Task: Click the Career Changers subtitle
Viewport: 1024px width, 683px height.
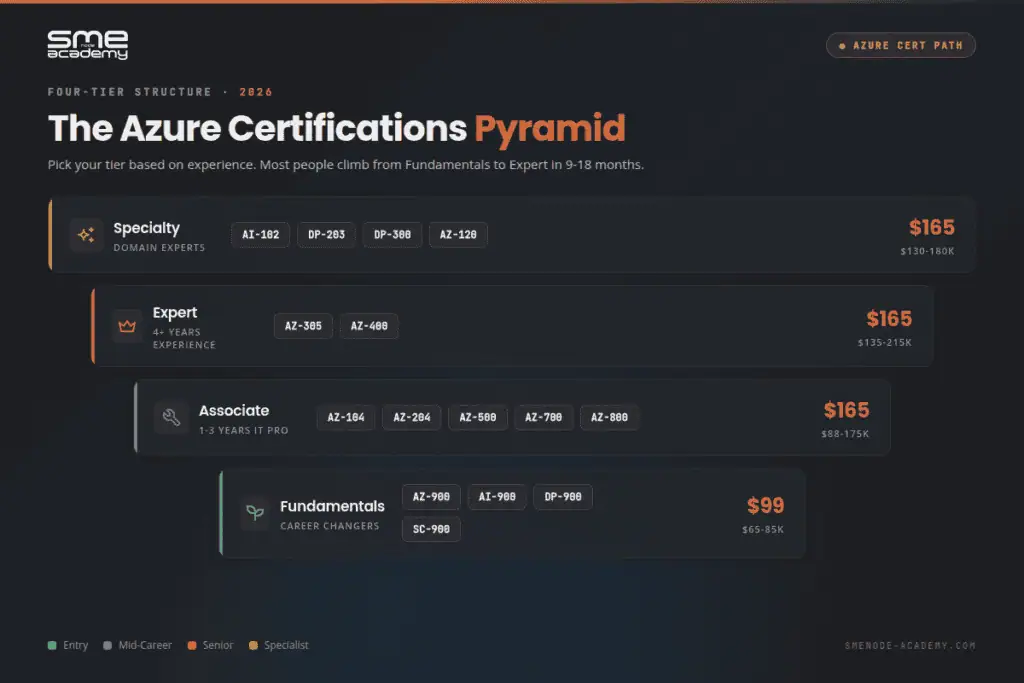Action: (x=330, y=526)
